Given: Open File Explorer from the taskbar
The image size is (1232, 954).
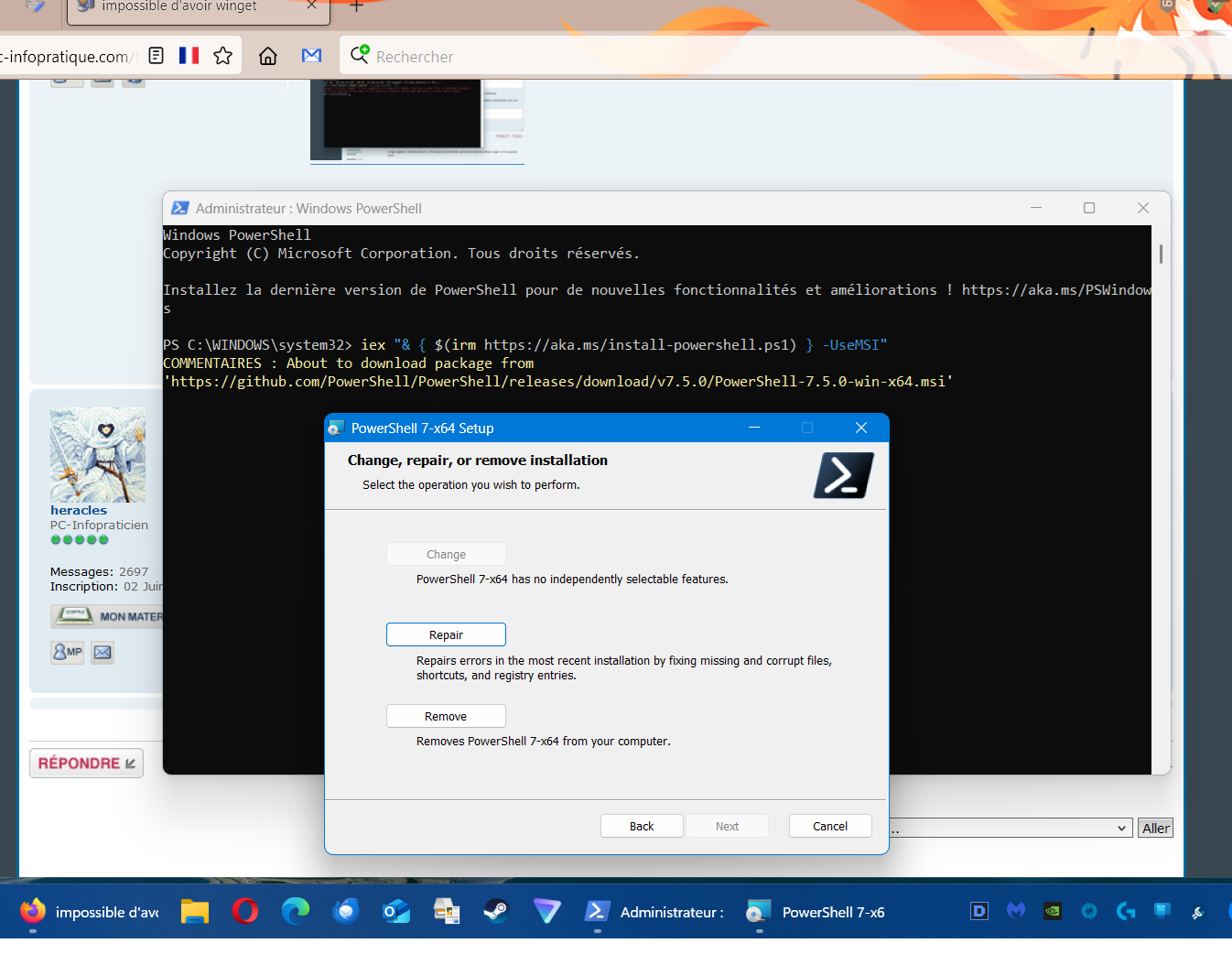Looking at the screenshot, I should [x=195, y=911].
